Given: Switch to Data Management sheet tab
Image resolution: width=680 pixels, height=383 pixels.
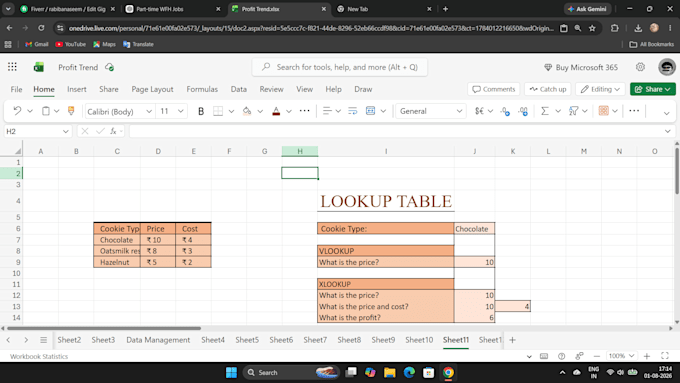Looking at the screenshot, I should tap(158, 340).
